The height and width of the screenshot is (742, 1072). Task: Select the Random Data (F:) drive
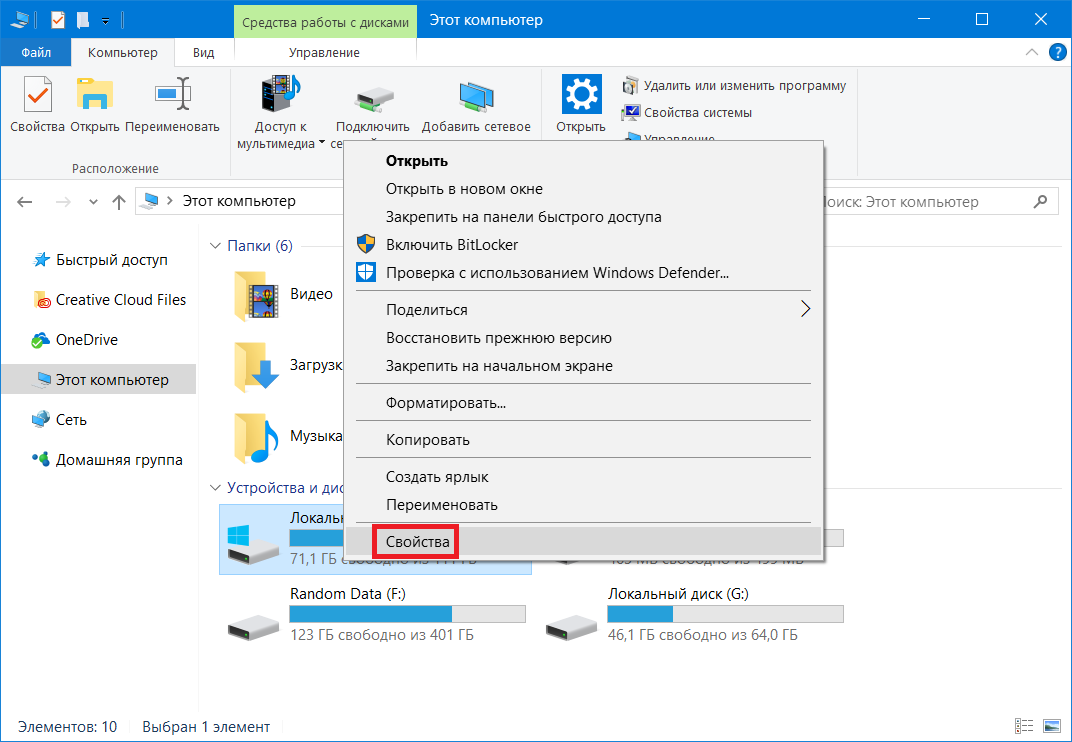click(376, 614)
